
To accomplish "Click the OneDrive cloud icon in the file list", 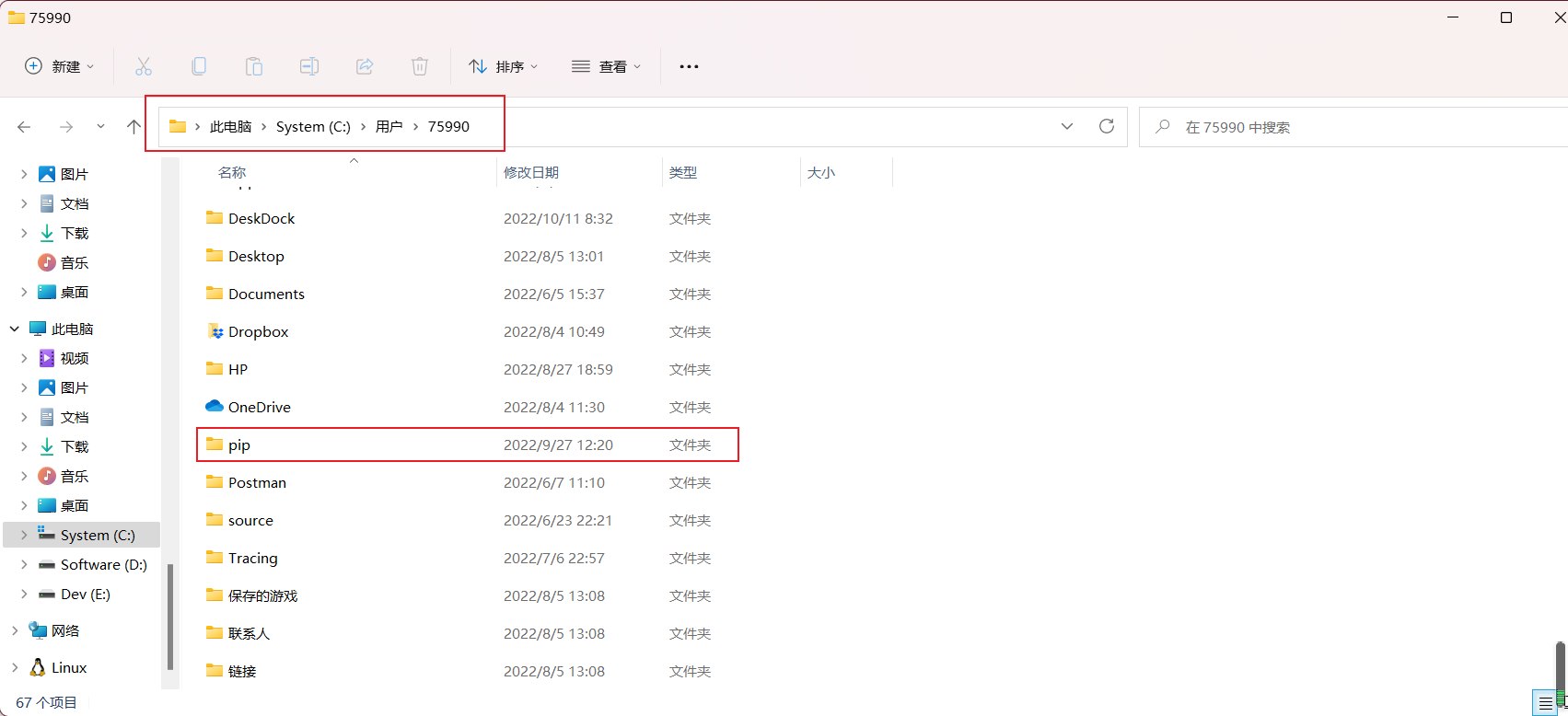I will (x=215, y=406).
